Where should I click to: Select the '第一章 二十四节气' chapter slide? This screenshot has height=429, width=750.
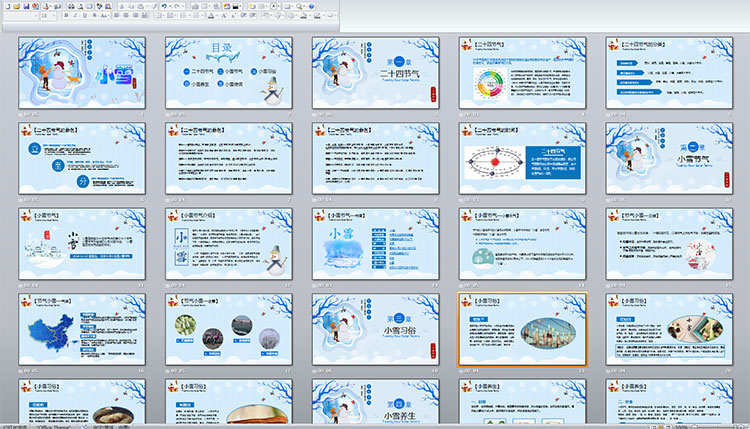click(375, 73)
